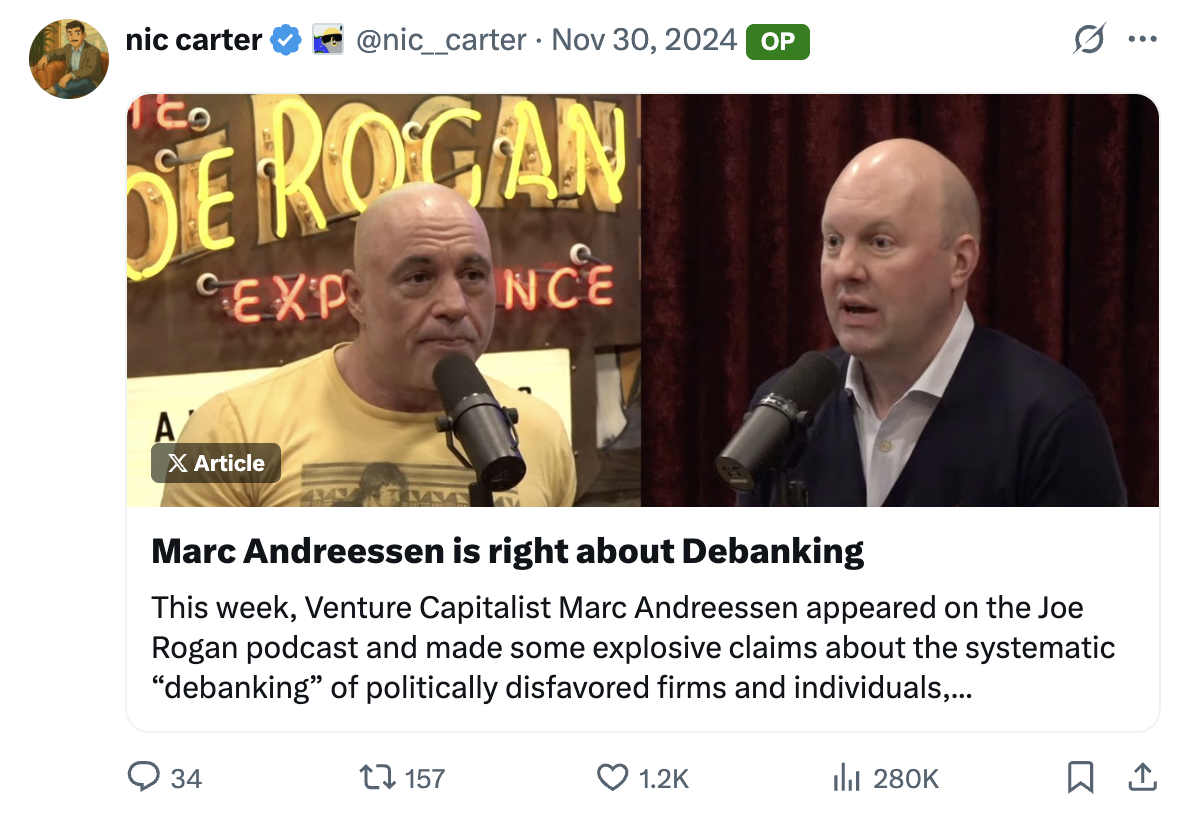Click the blue verified checkmark badge
Viewport: 1190px width, 818px height.
(x=287, y=40)
